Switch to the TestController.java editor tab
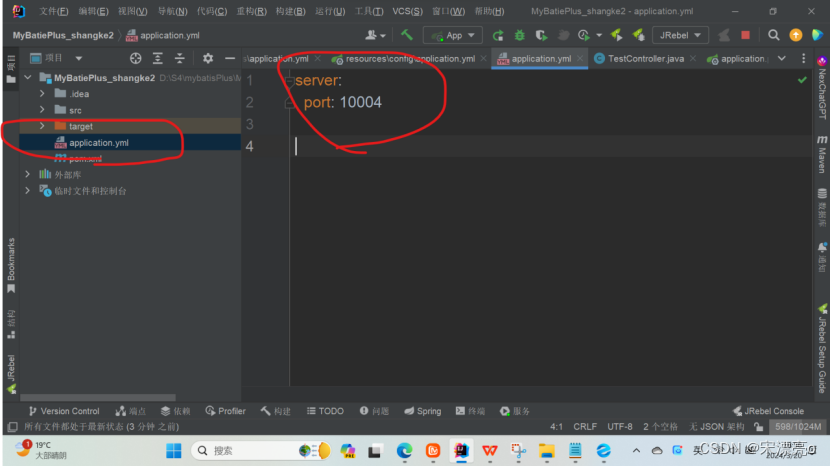This screenshot has width=831, height=466. pyautogui.click(x=645, y=58)
